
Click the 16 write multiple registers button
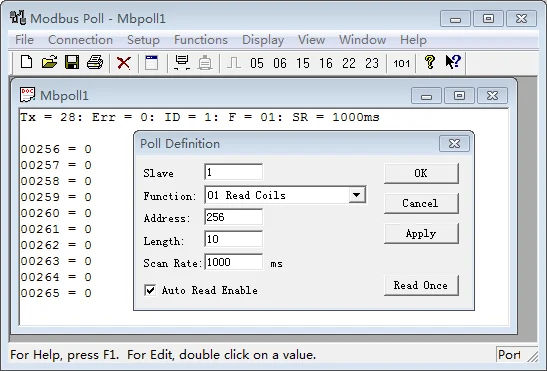326,63
